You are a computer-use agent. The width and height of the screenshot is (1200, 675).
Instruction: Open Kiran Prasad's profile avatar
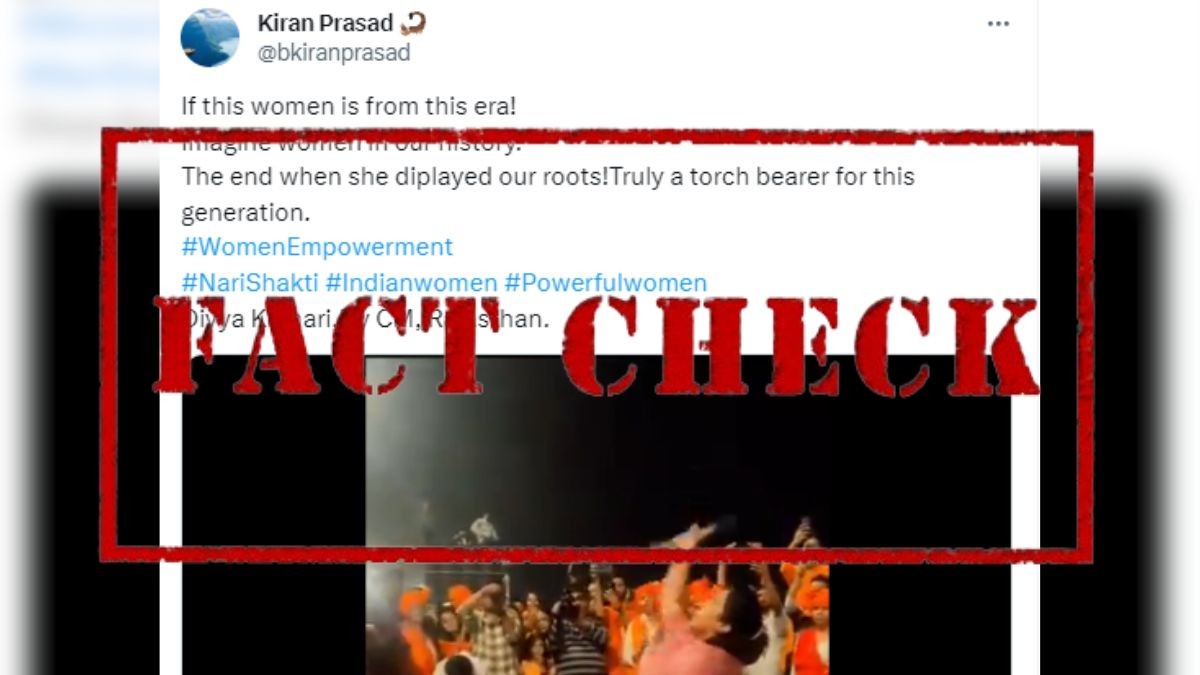[209, 37]
